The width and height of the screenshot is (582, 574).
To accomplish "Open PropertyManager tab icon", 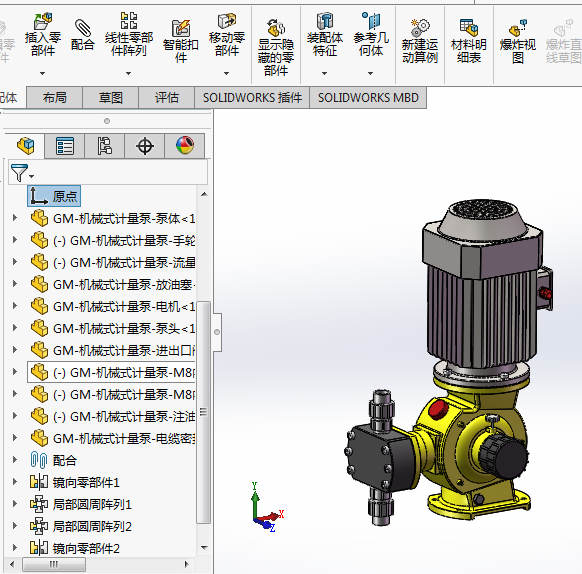I will 65,146.
